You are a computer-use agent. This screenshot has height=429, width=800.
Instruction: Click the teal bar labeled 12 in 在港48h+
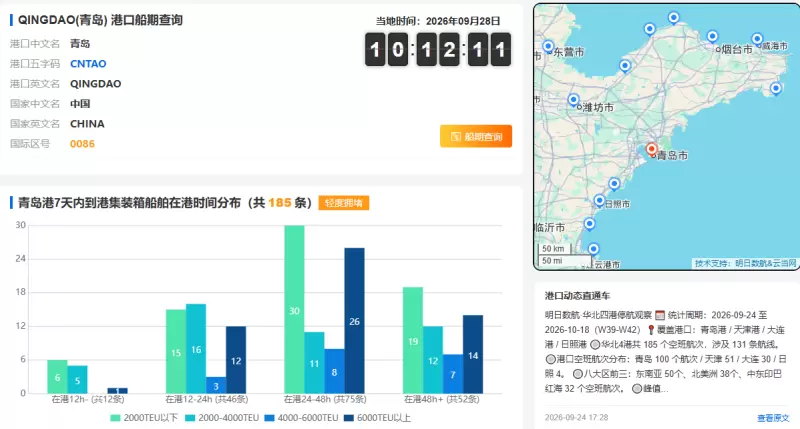point(433,360)
